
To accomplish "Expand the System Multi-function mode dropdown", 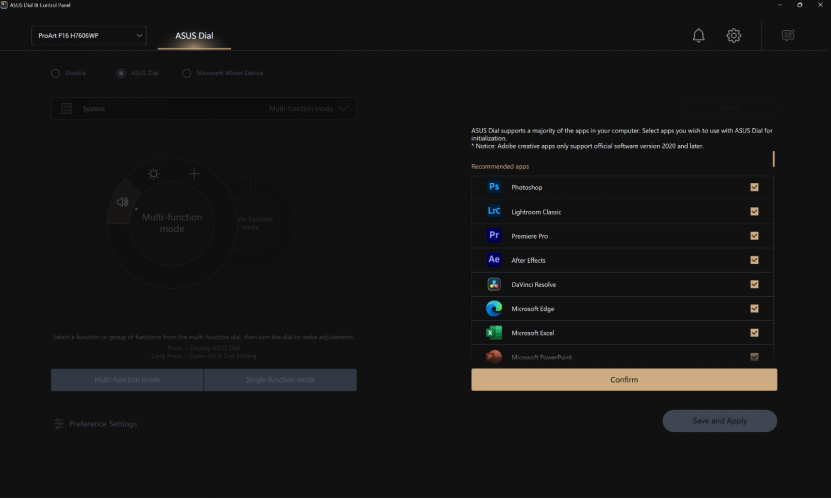I will coord(204,109).
